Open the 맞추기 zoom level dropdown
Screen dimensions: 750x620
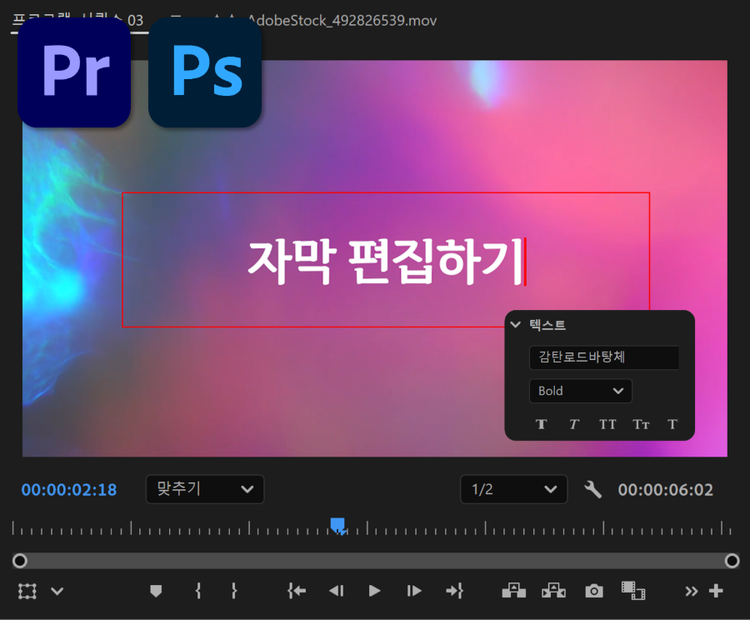click(205, 489)
